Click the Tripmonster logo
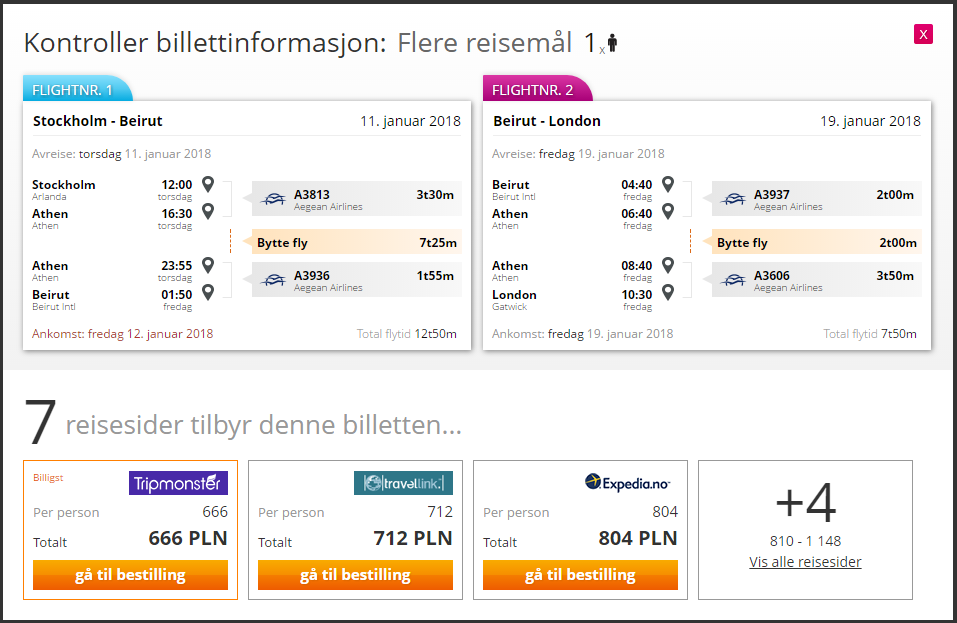 [178, 483]
